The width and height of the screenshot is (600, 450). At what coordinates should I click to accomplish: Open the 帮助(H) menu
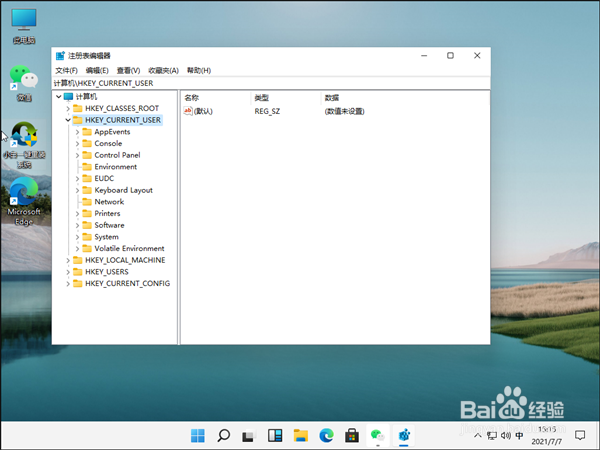pos(199,70)
